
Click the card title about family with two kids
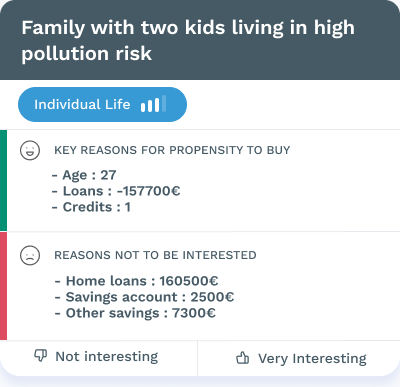coord(188,40)
